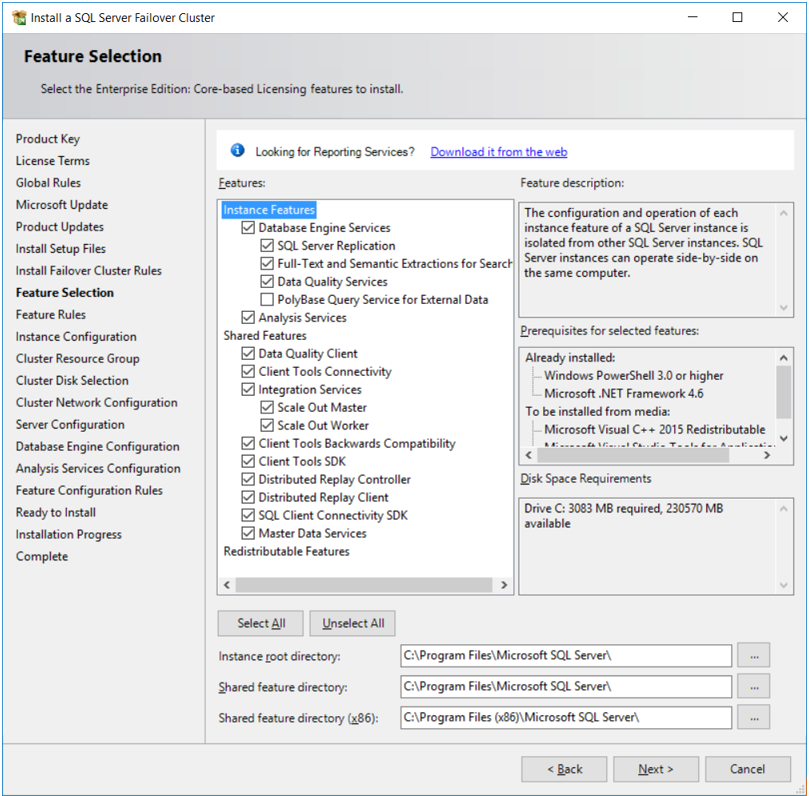Image resolution: width=809 pixels, height=796 pixels.
Task: Click features list horizontal scrollbar right arrow
Action: coord(504,585)
